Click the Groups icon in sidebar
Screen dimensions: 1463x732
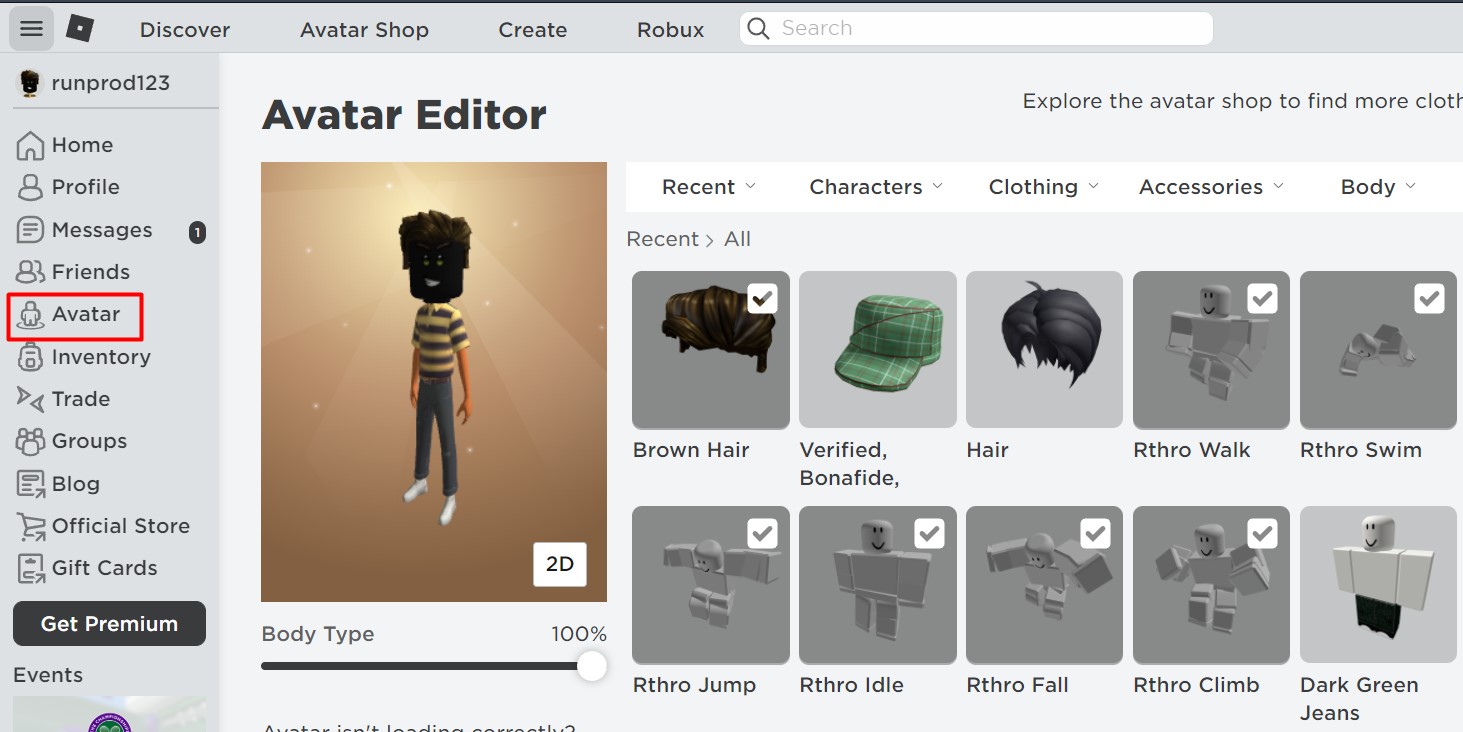[30, 441]
